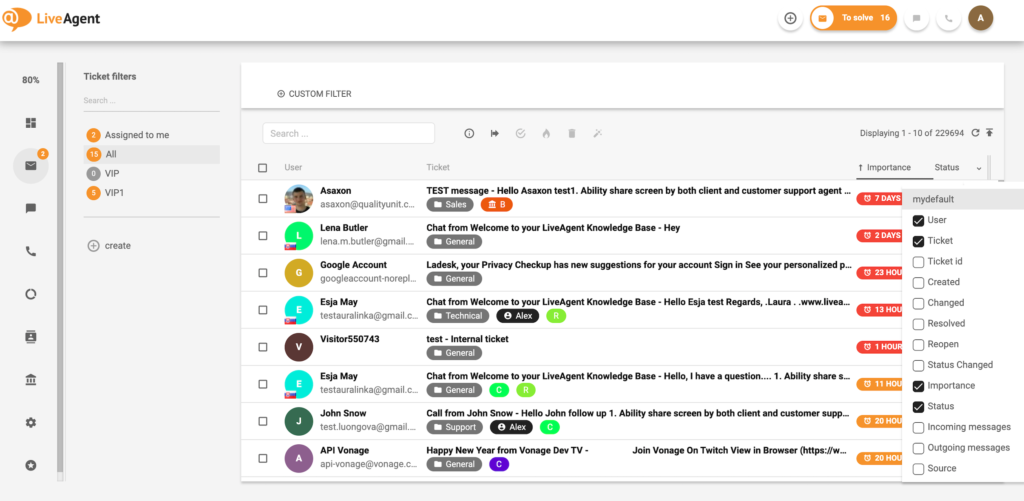Enable the Ticket id column checkbox
This screenshot has height=501, width=1024.
[918, 262]
